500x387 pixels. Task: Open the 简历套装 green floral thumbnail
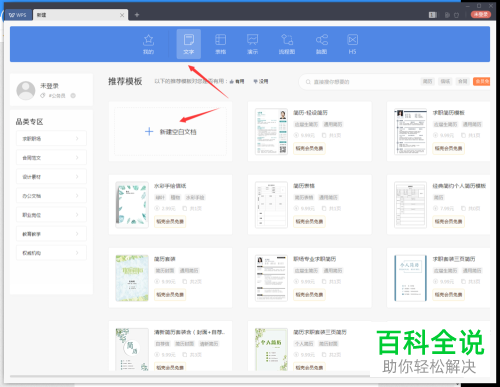(x=132, y=278)
